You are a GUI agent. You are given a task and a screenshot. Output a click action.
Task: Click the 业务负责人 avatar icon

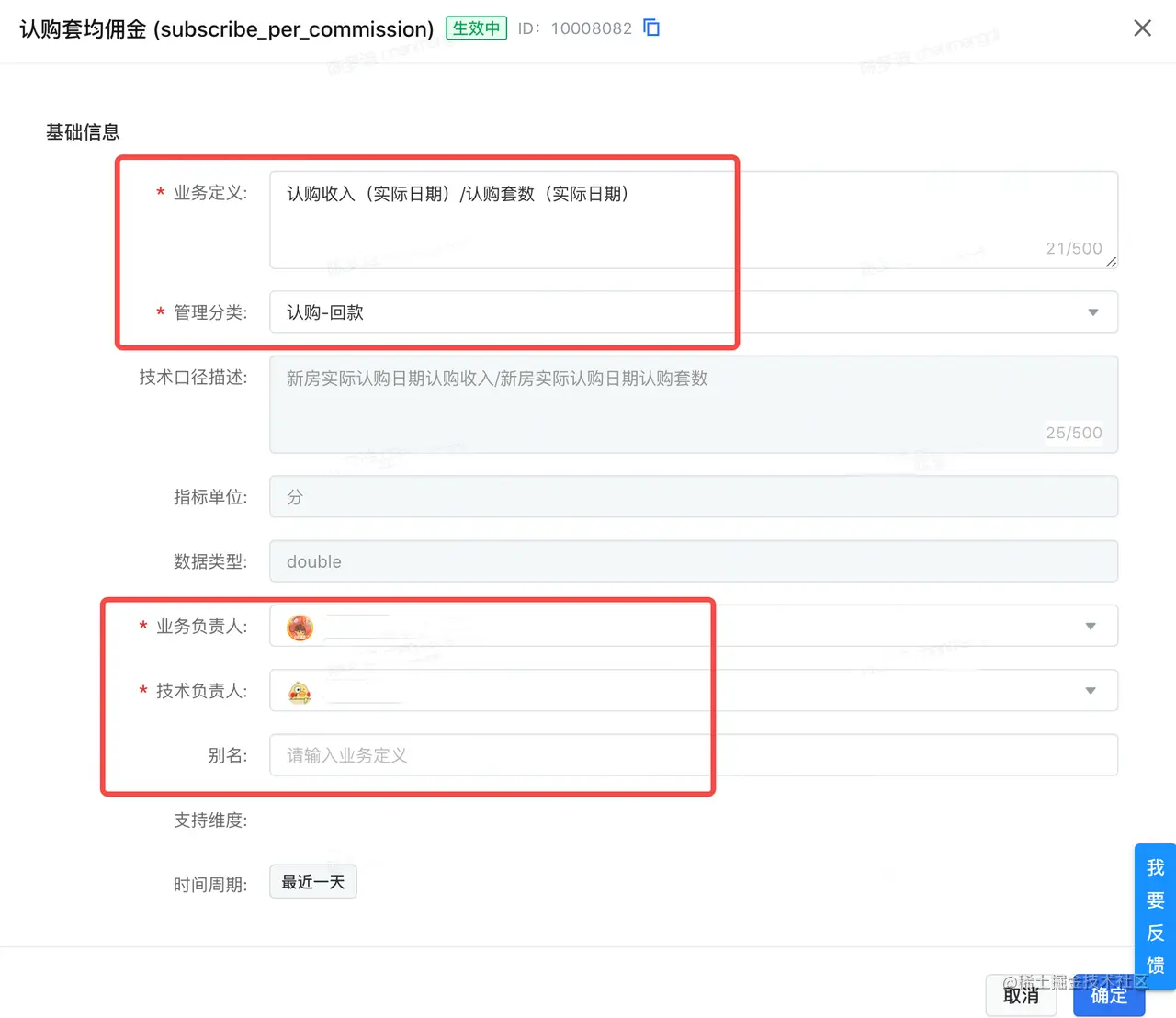300,628
